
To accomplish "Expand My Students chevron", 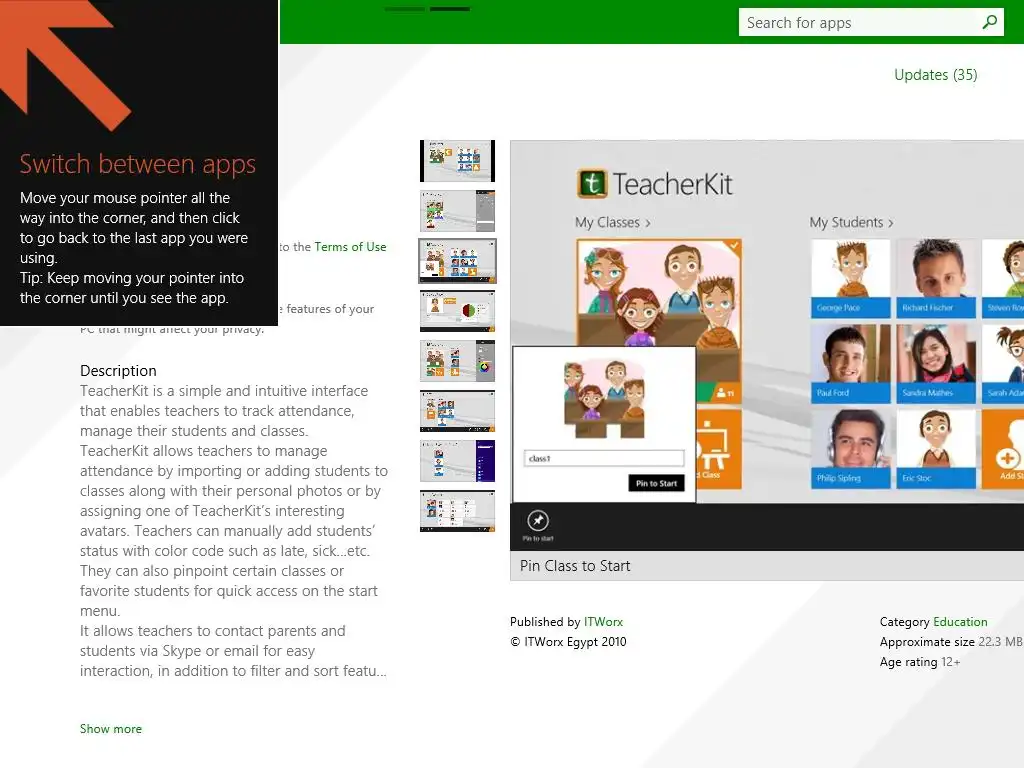I will pos(890,223).
